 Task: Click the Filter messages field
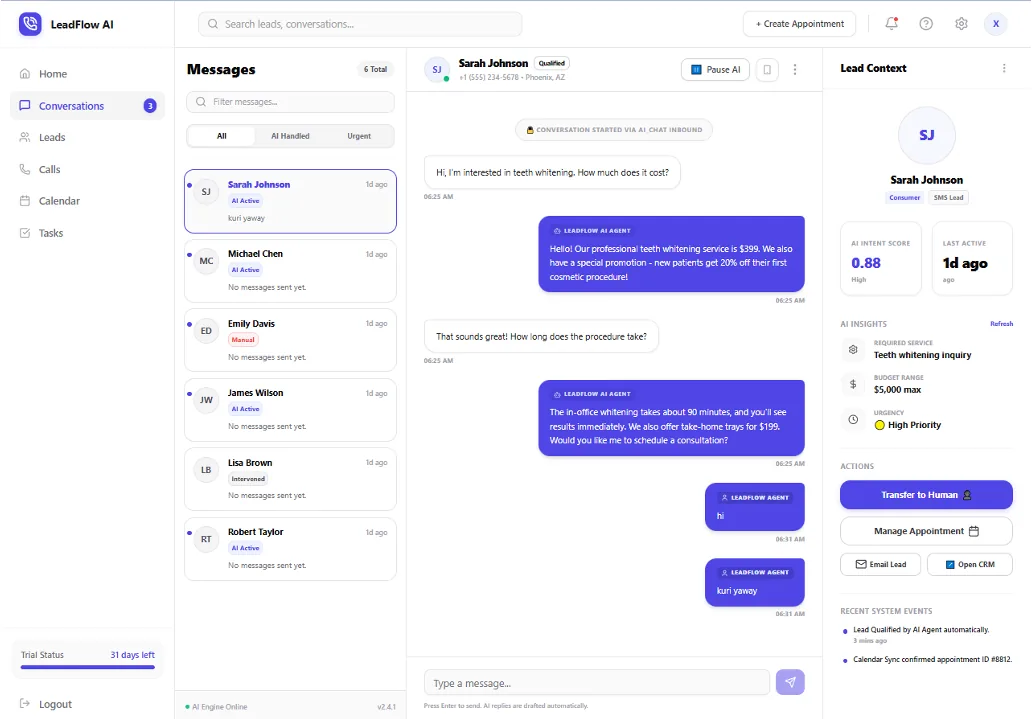(x=290, y=102)
